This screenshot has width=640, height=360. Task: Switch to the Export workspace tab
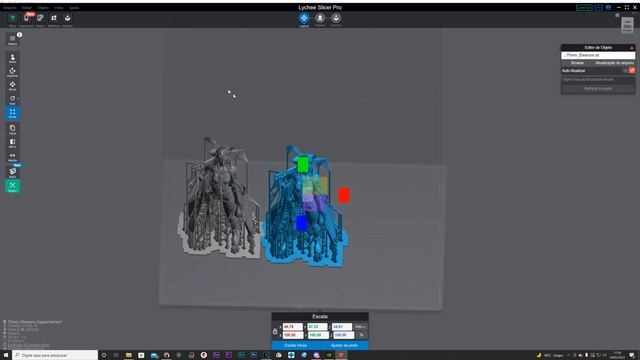pyautogui.click(x=336, y=19)
